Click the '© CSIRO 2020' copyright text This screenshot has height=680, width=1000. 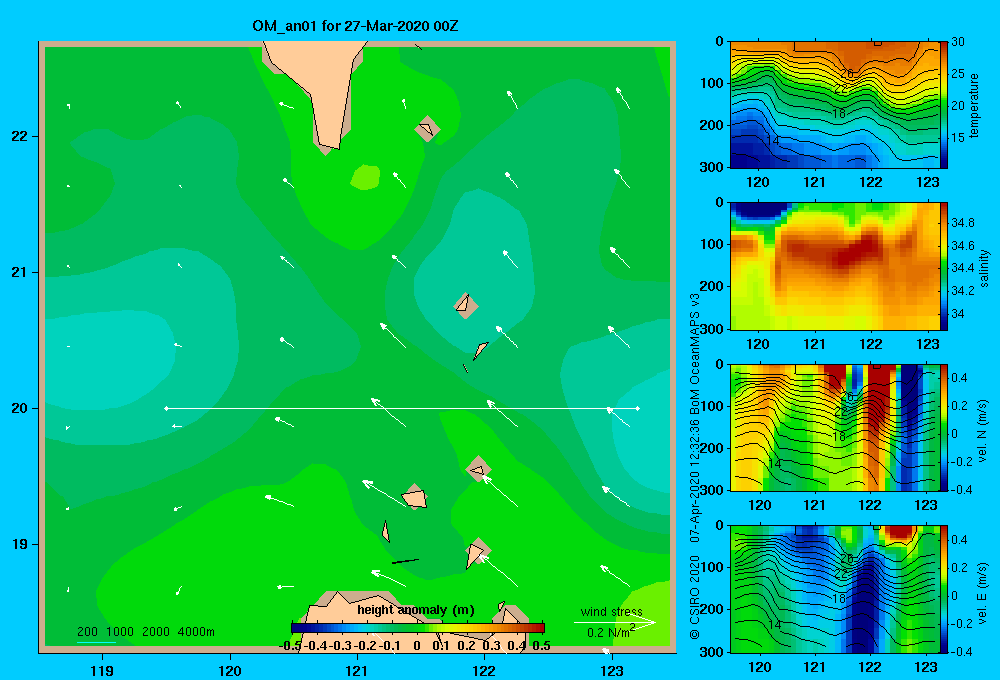click(x=695, y=597)
